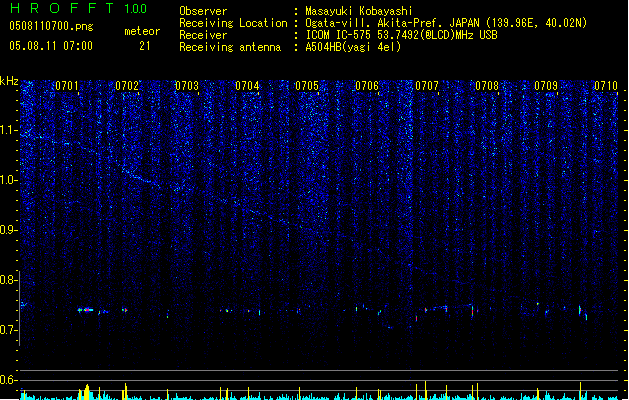
Task: Click the meteor label
Action: (142, 31)
